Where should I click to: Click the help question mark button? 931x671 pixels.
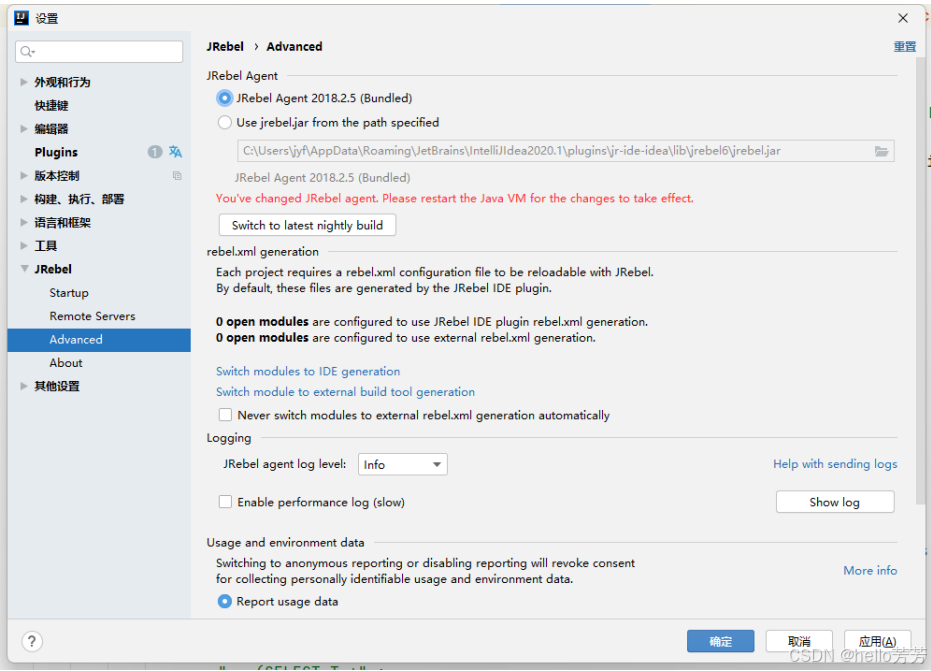[x=32, y=641]
